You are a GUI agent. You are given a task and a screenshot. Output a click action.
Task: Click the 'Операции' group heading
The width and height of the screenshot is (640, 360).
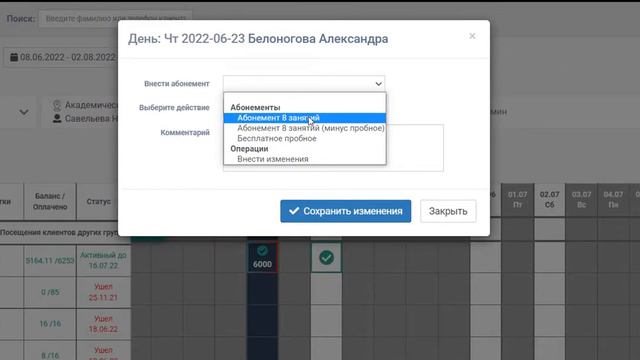249,149
